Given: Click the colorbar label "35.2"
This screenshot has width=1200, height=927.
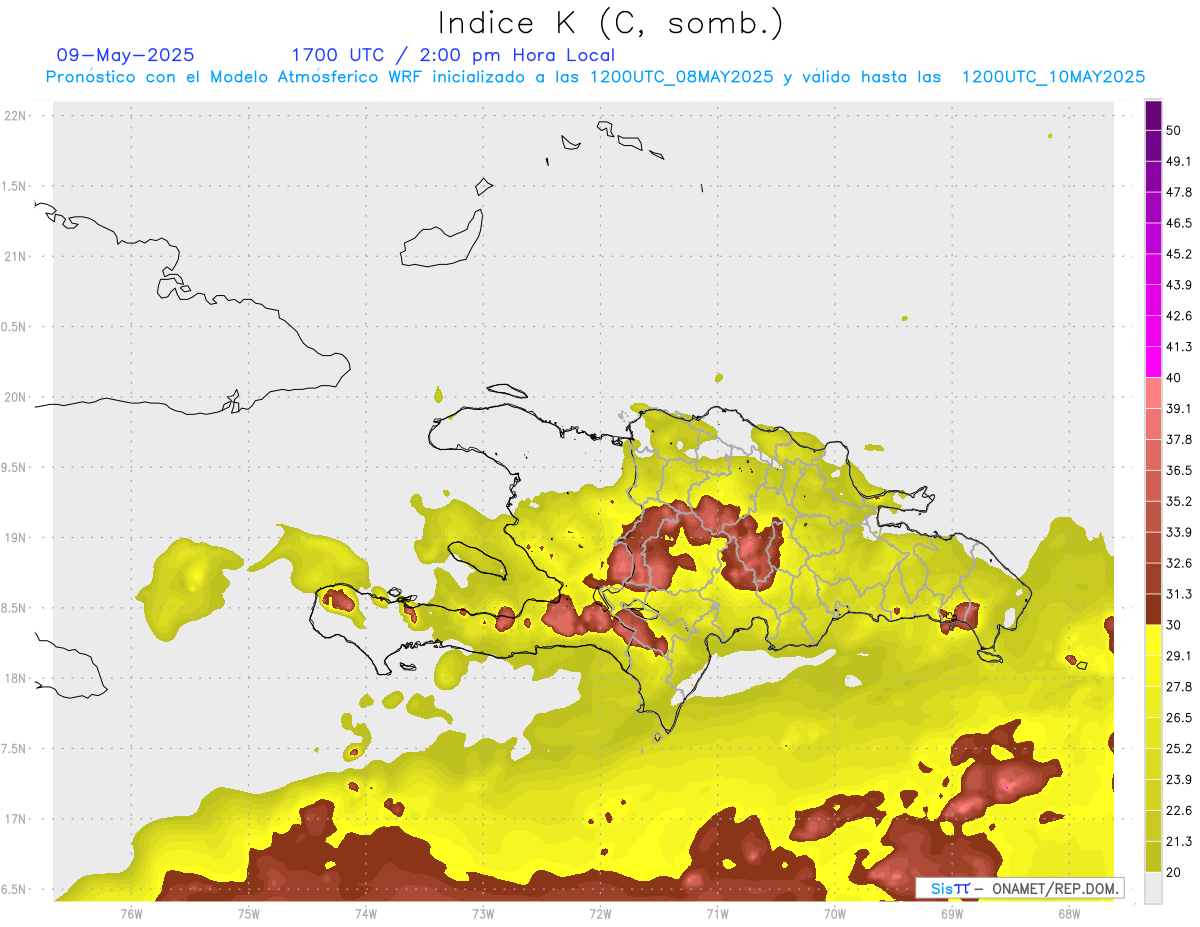Looking at the screenshot, I should [x=1179, y=501].
